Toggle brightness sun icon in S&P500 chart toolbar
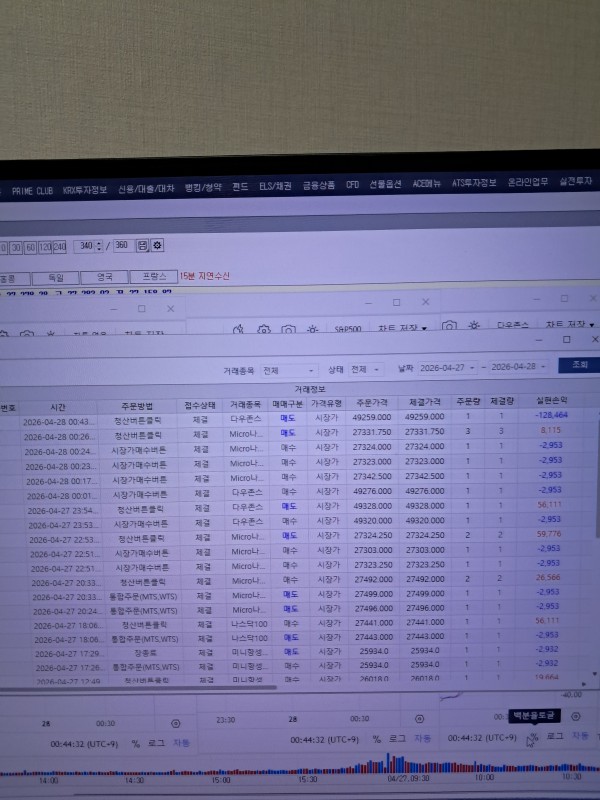Screen dimensions: 600x800 click(x=312, y=329)
